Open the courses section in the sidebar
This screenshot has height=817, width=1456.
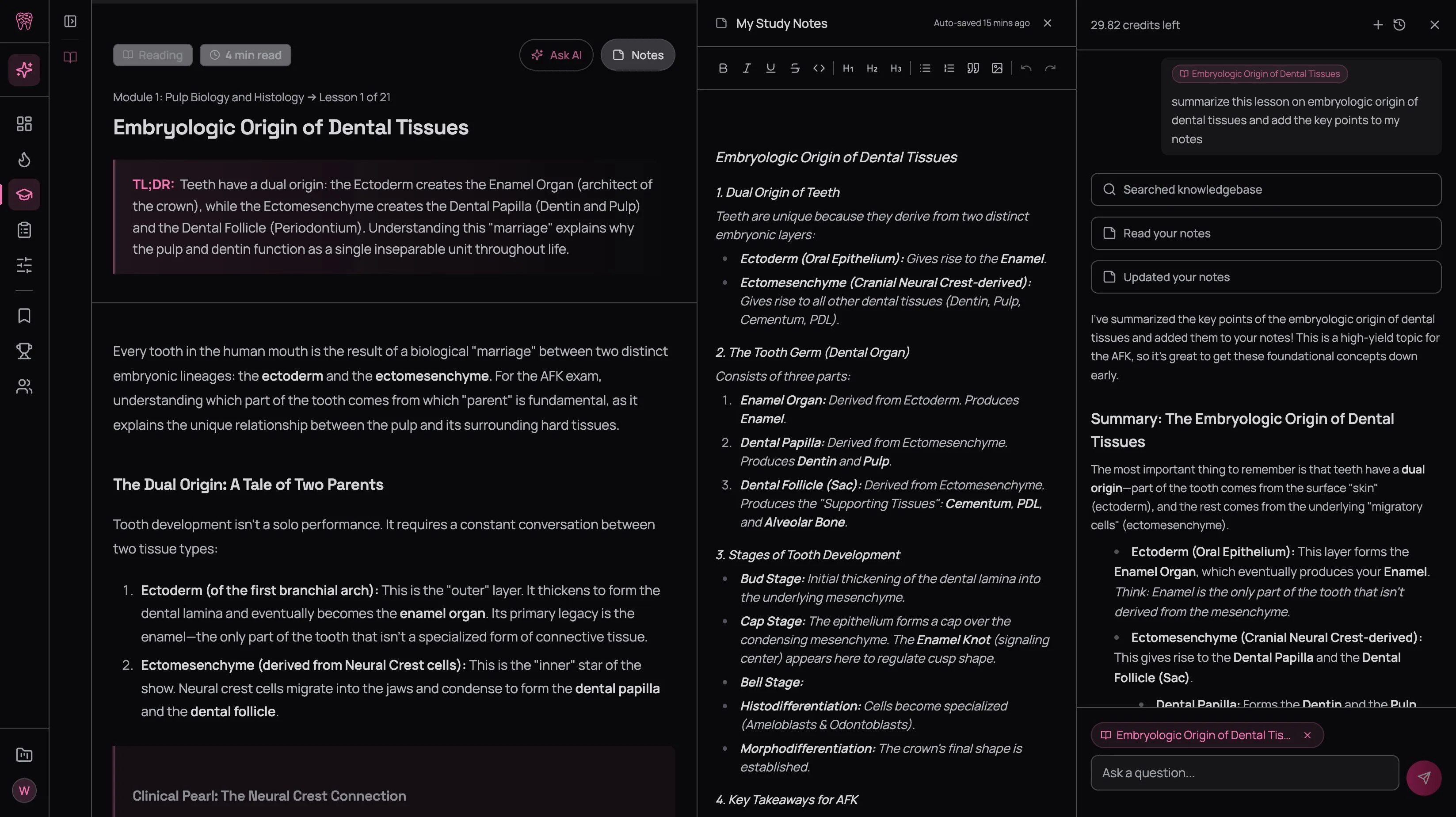pyautogui.click(x=24, y=195)
